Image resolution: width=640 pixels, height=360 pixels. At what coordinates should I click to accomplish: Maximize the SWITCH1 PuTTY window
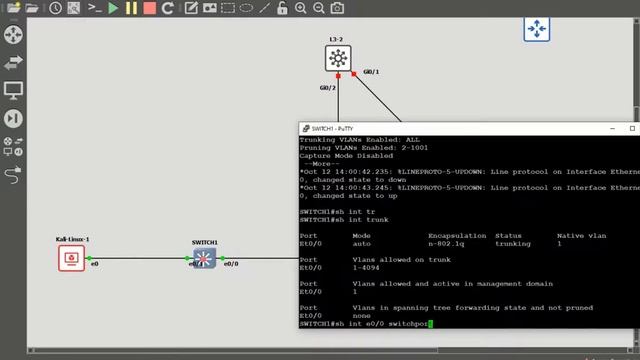(x=632, y=129)
